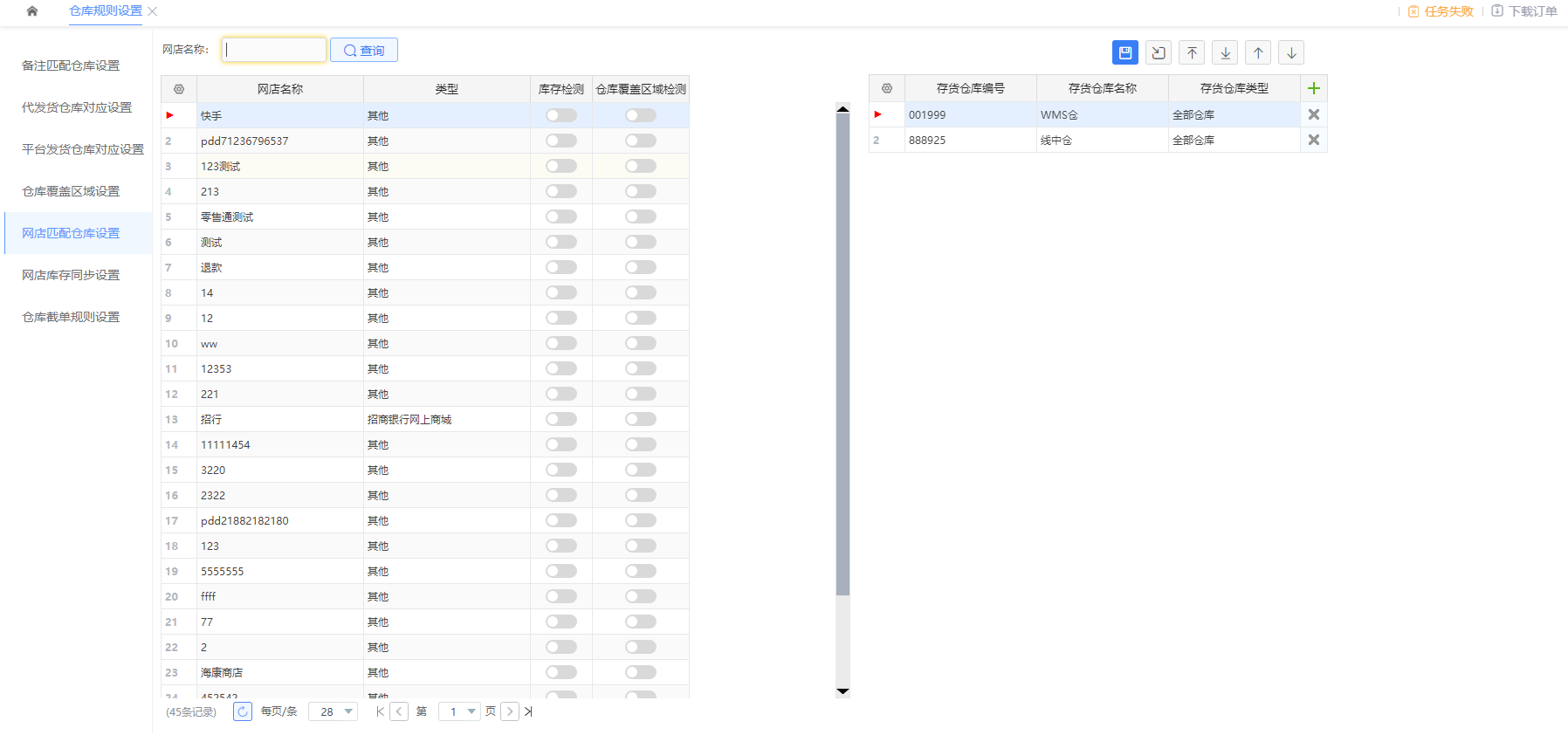This screenshot has width=1568, height=742.
Task: Select the 888925 warehouse code cell
Action: pos(971,140)
